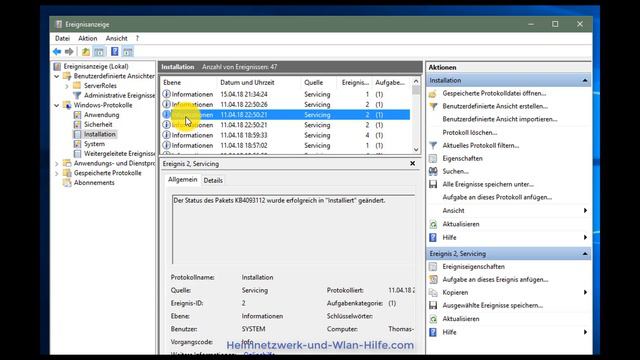Open the Aktion menu
The width and height of the screenshot is (640, 360).
click(88, 38)
